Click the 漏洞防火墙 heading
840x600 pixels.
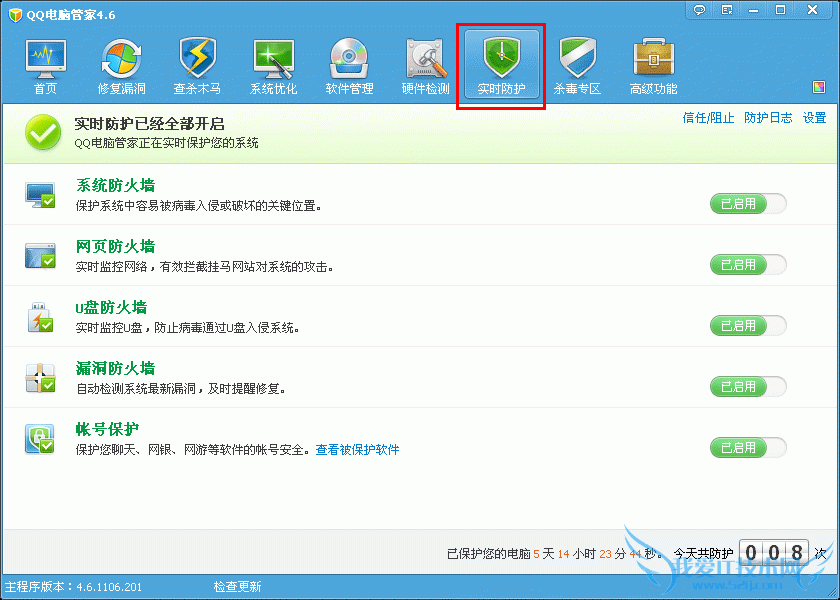(116, 369)
